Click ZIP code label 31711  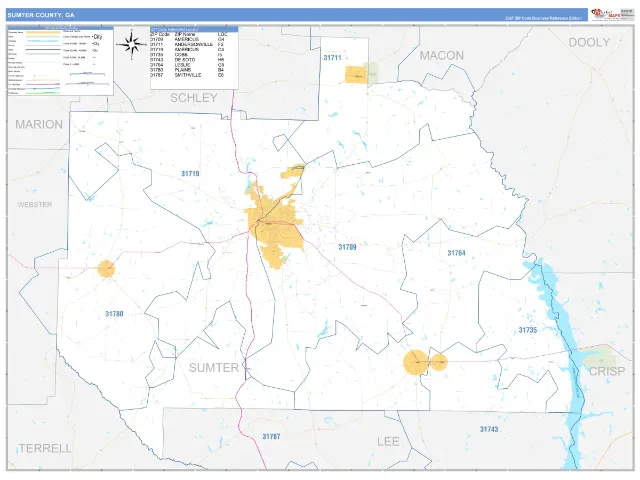[x=332, y=58]
